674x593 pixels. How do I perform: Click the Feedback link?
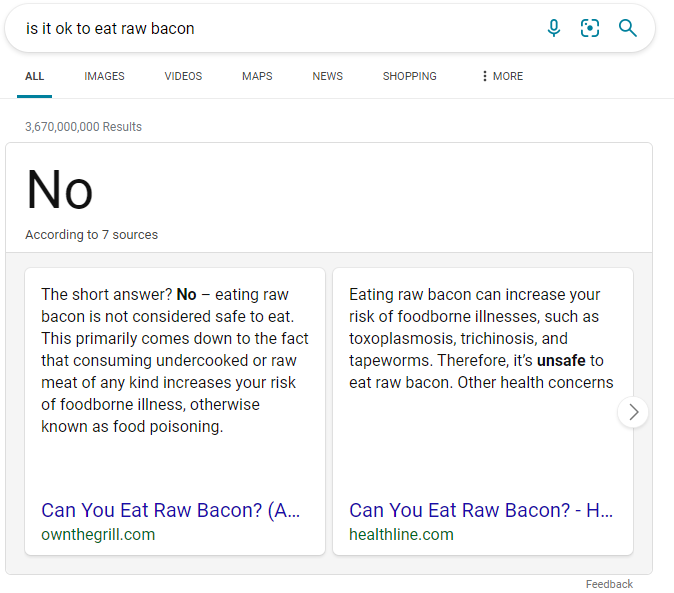[609, 584]
